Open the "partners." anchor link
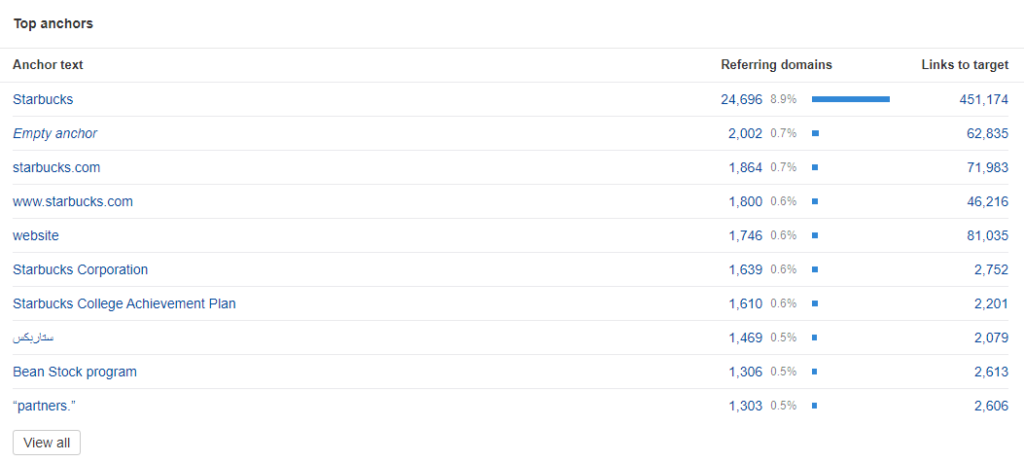Viewport: 1024px width, 462px height. 42,405
